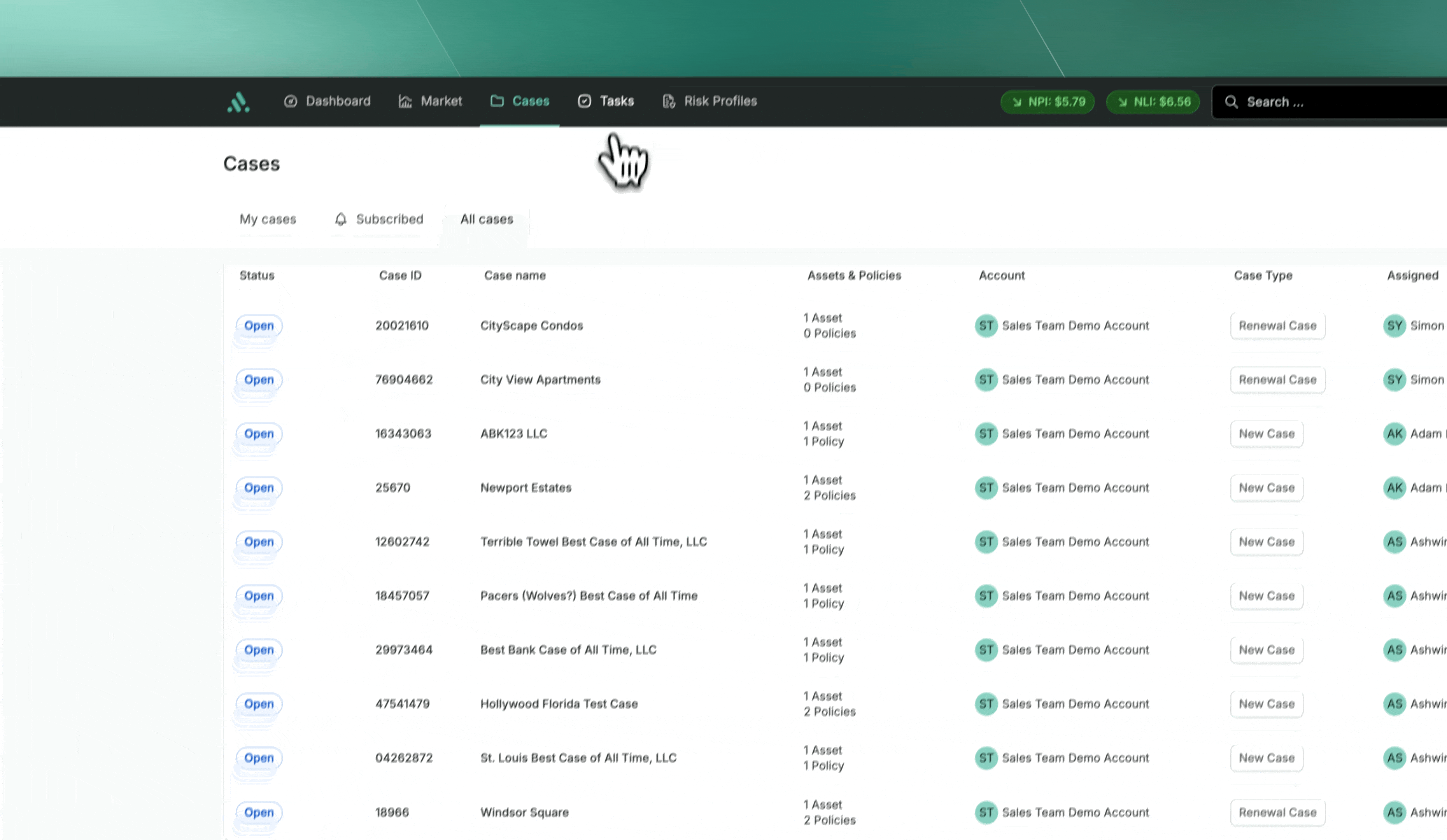Open the Cases nav item
The image size is (1447, 840).
520,101
